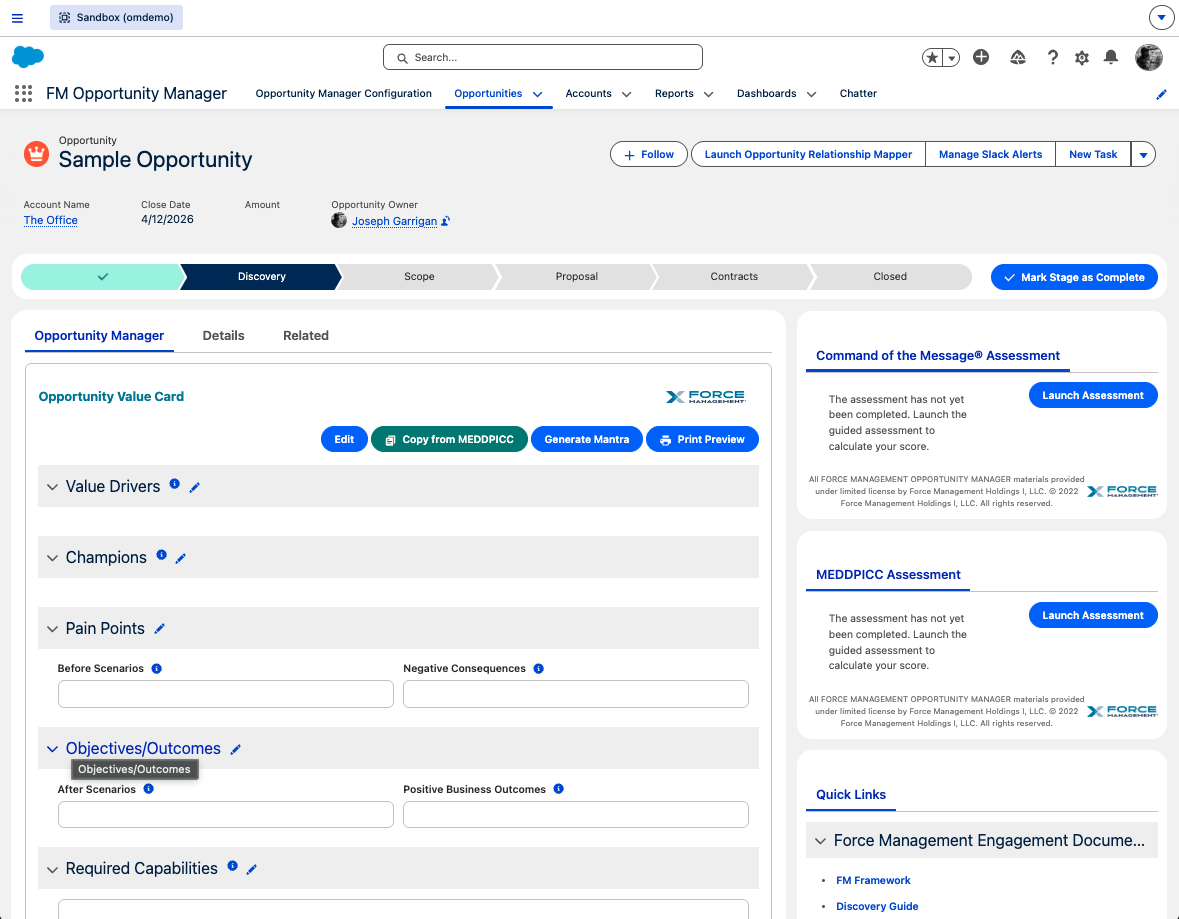1179x919 pixels.
Task: Open the Setup gear icon
Action: coord(1081,58)
